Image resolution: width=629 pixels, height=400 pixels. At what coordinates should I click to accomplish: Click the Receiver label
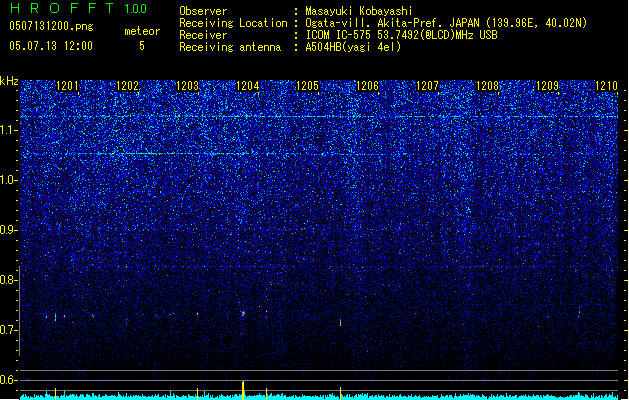203,35
